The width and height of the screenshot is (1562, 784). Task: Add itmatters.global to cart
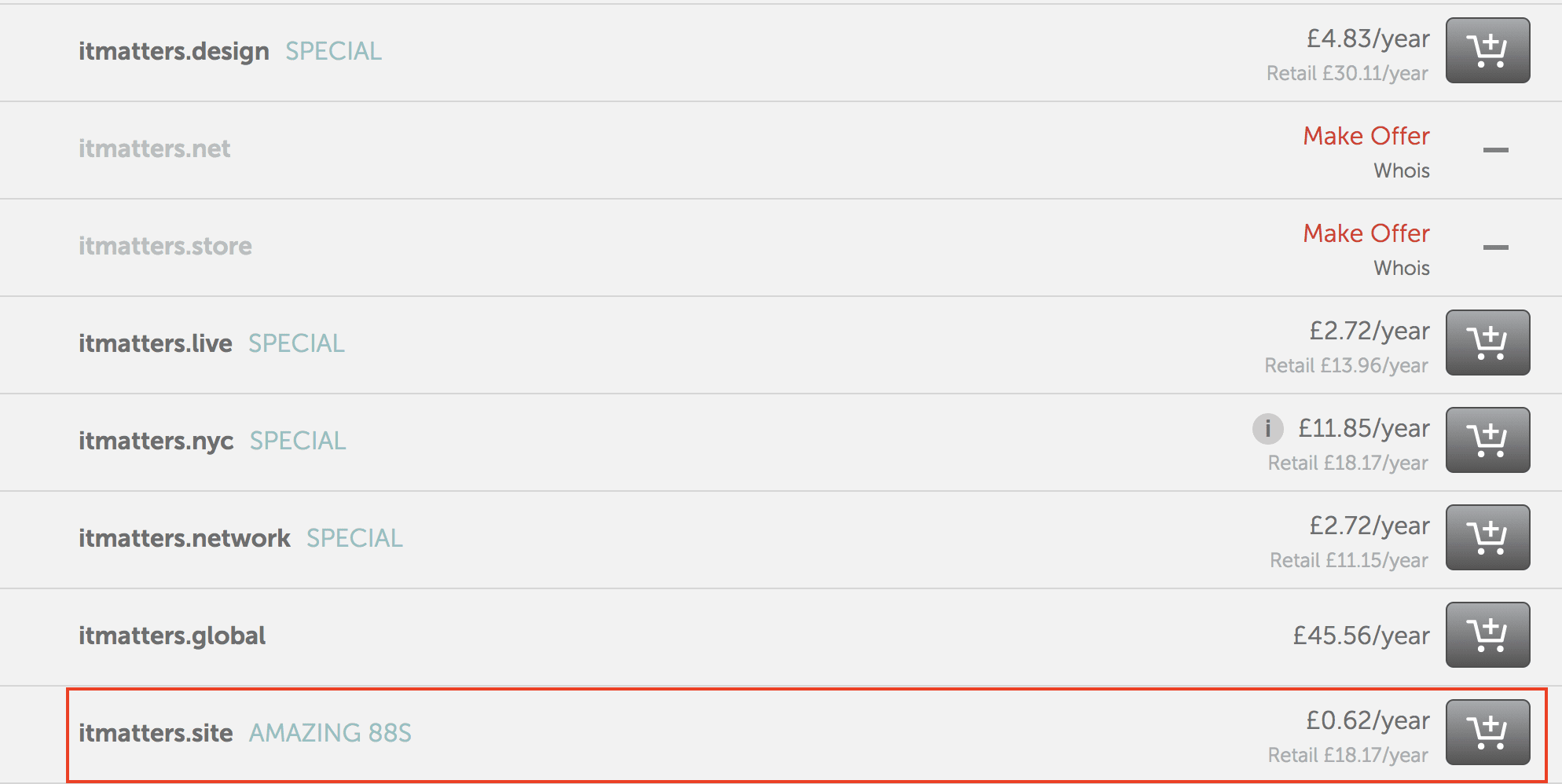[1487, 635]
